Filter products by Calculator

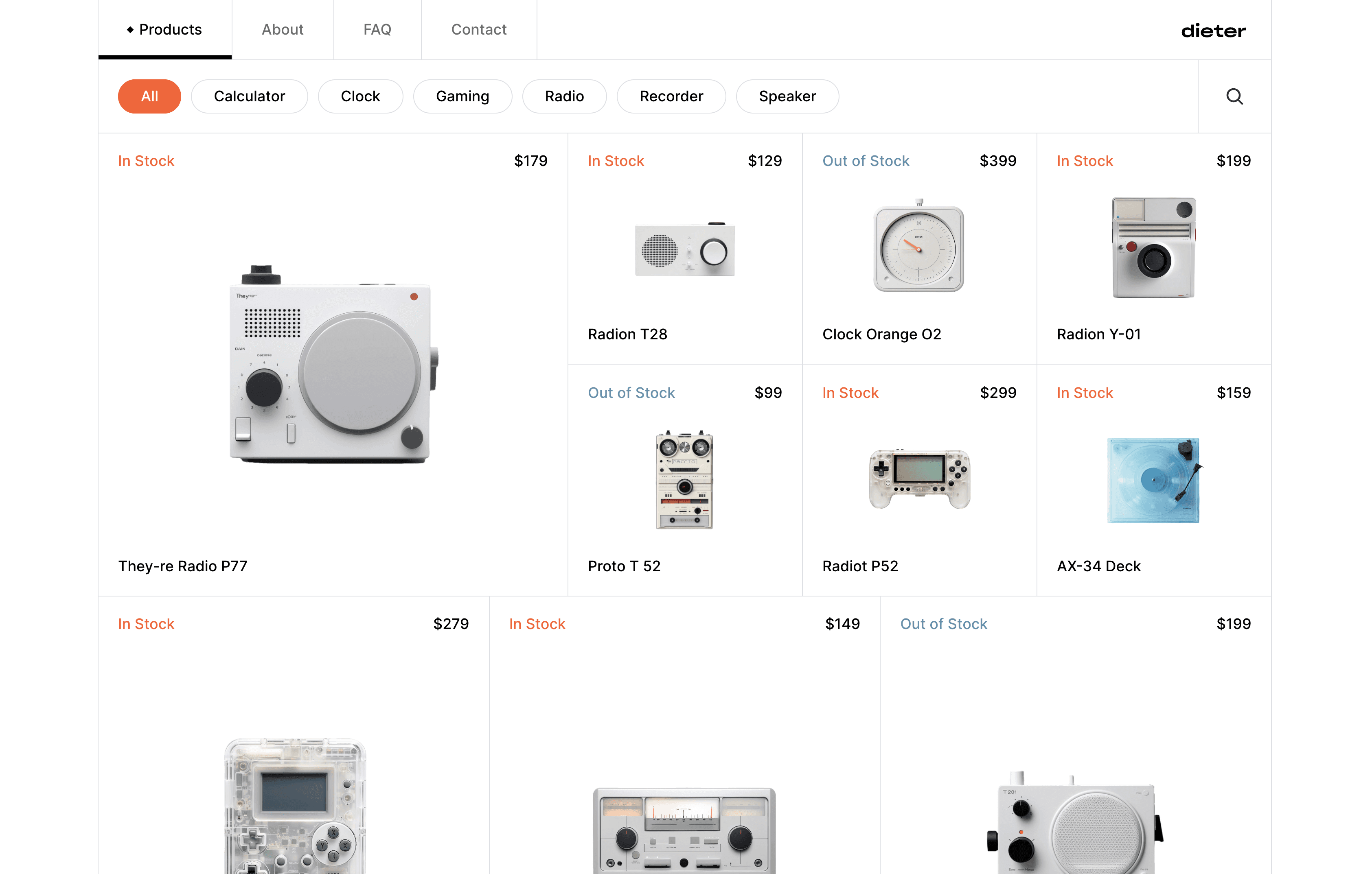[x=249, y=96]
